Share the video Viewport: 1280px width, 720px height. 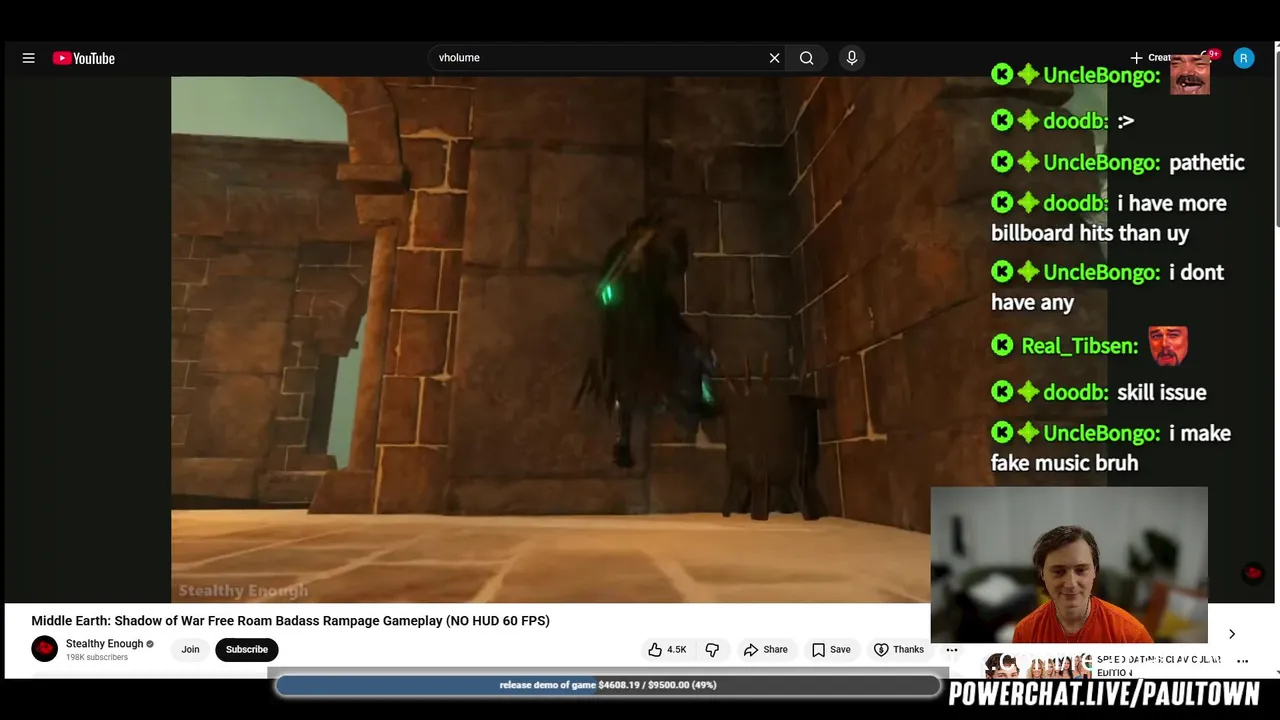(x=766, y=650)
